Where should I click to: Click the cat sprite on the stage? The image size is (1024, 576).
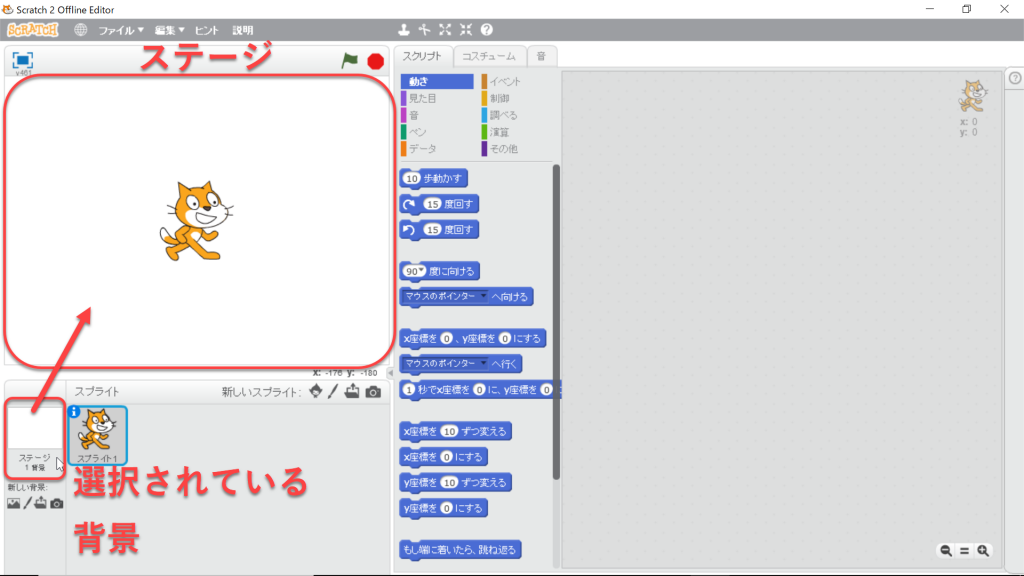coord(196,221)
